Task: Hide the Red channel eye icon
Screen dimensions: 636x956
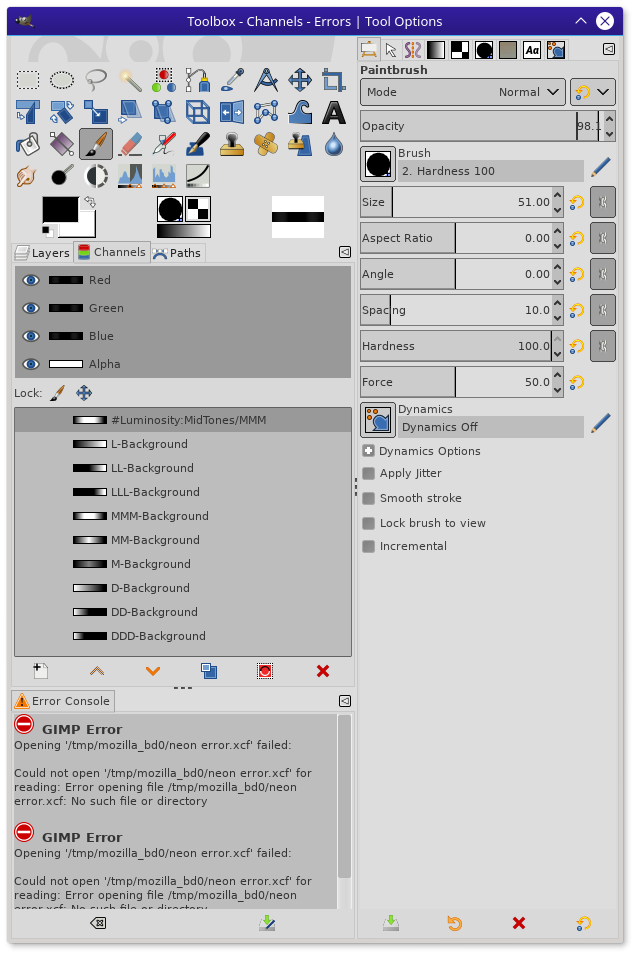Action: [30, 280]
